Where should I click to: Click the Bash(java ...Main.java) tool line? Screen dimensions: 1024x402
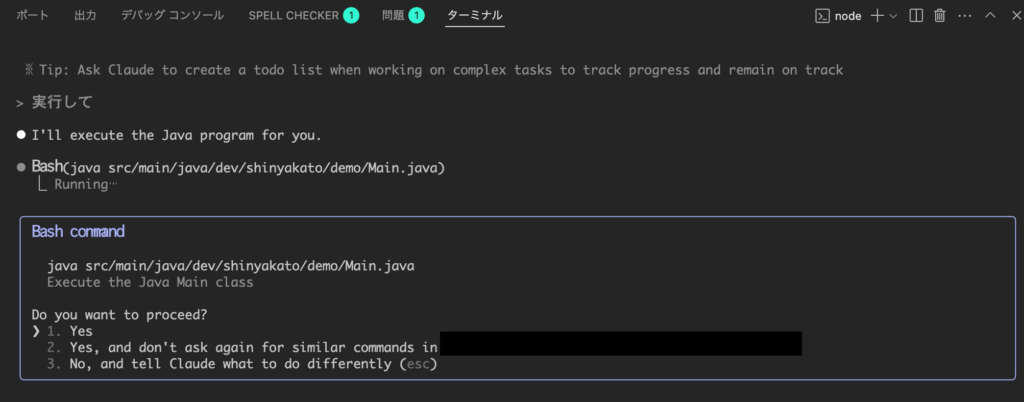pyautogui.click(x=238, y=168)
